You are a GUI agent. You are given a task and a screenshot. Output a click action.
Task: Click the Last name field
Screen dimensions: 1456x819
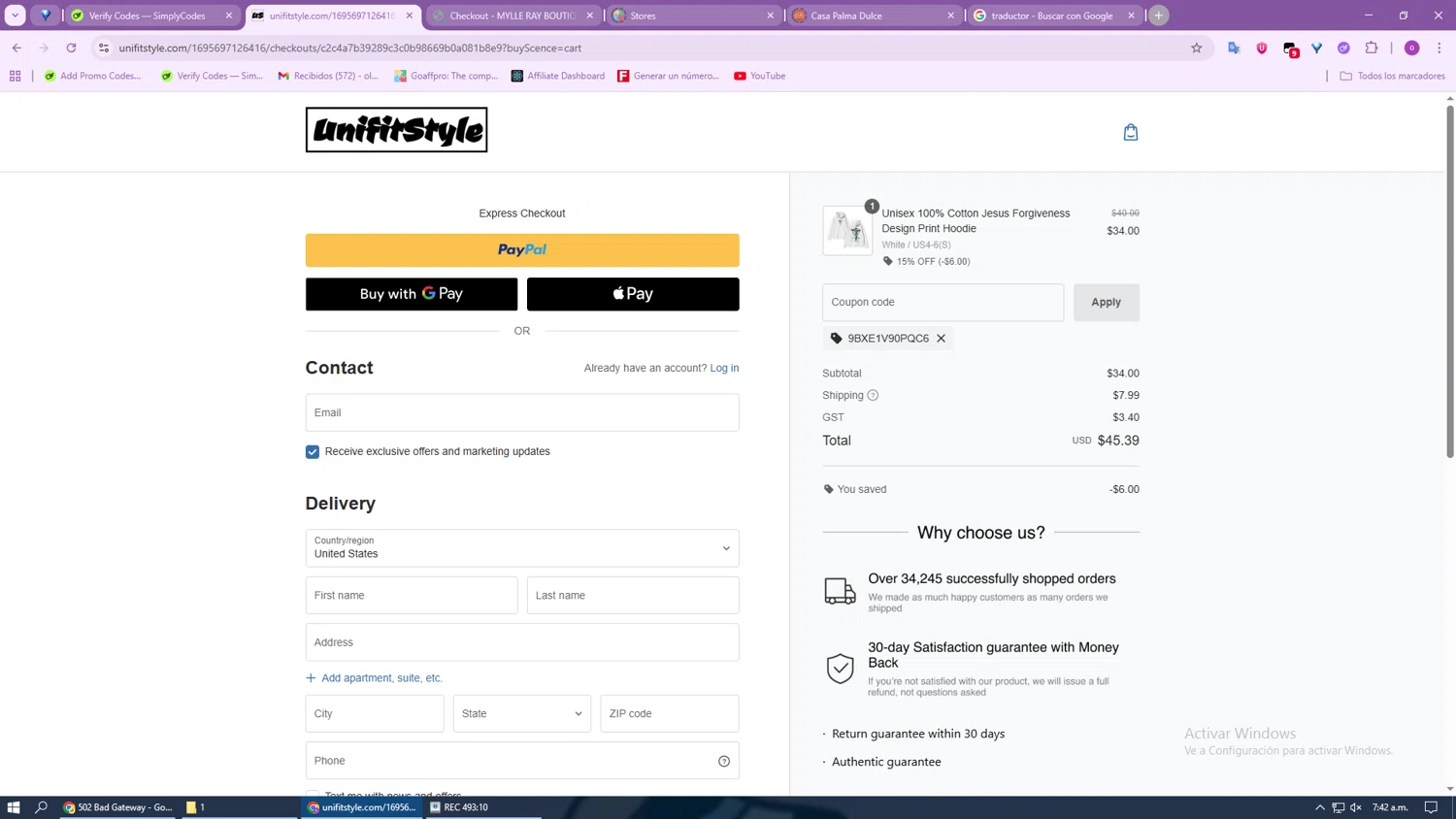[633, 596]
